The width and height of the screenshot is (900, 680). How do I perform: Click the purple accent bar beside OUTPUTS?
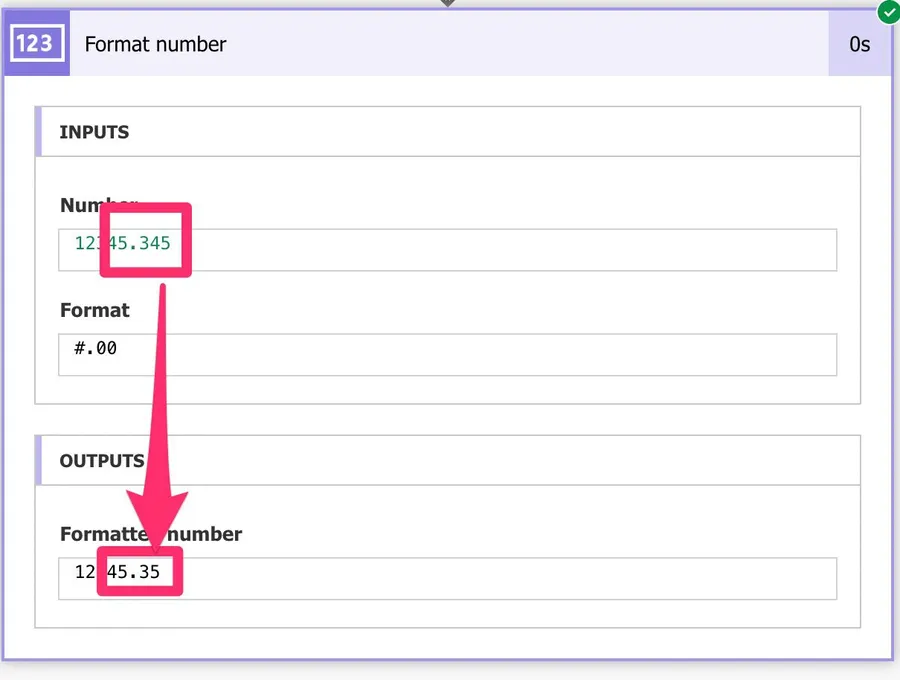pyautogui.click(x=38, y=461)
